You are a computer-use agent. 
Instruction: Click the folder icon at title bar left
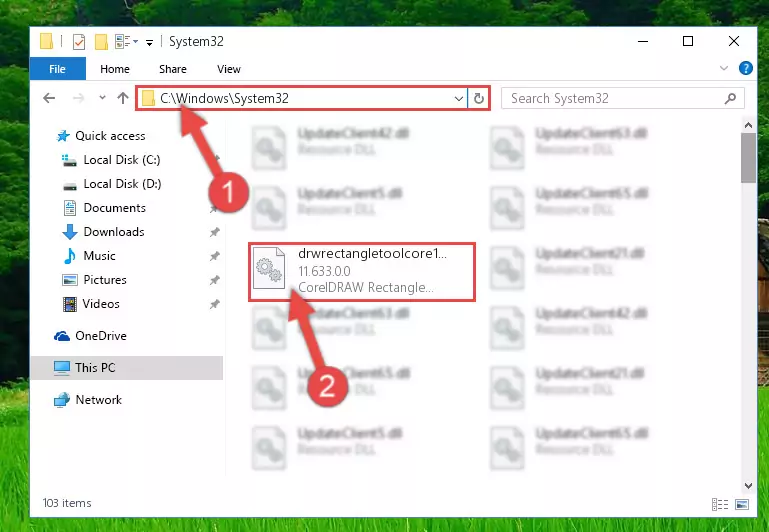pyautogui.click(x=46, y=41)
